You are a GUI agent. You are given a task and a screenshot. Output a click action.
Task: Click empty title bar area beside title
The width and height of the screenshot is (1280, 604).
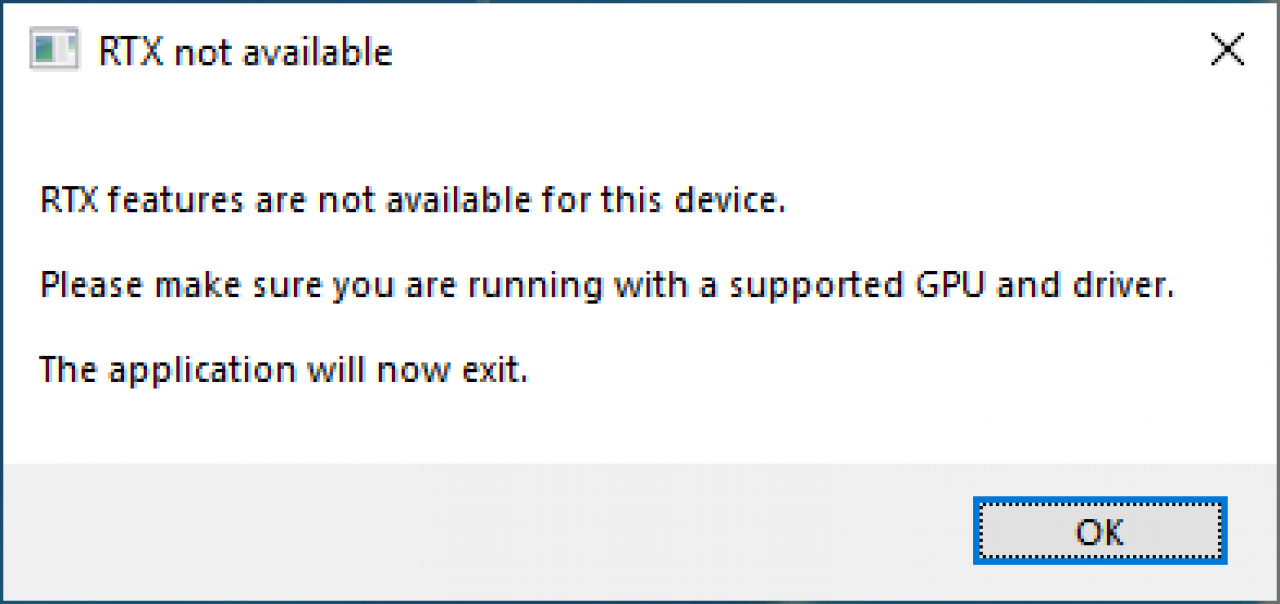tap(790, 50)
